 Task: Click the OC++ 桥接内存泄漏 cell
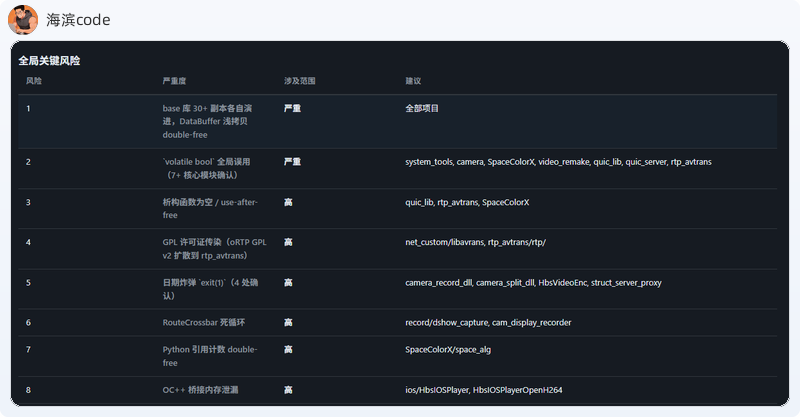(x=201, y=389)
